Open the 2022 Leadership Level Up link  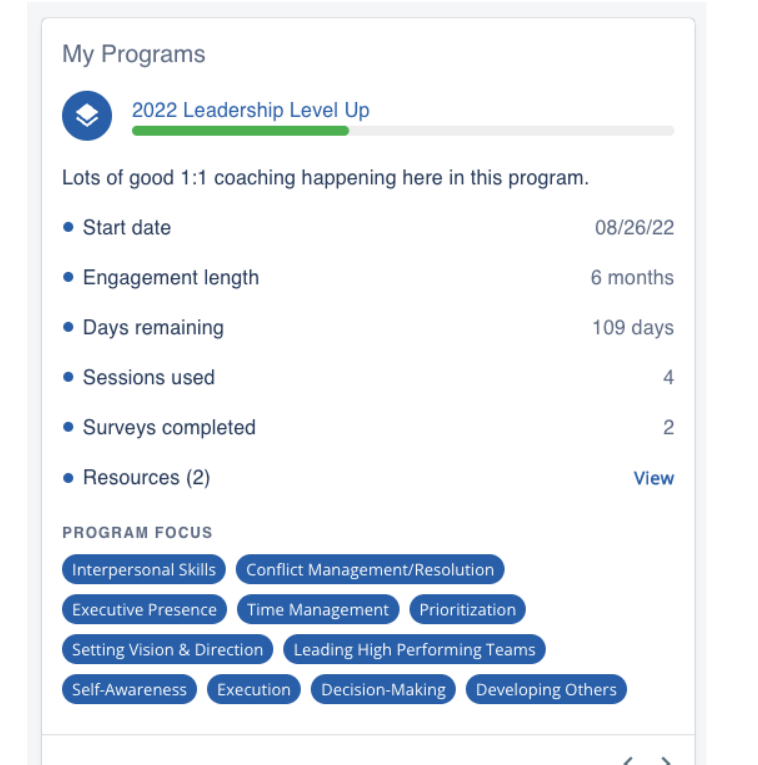[250, 110]
